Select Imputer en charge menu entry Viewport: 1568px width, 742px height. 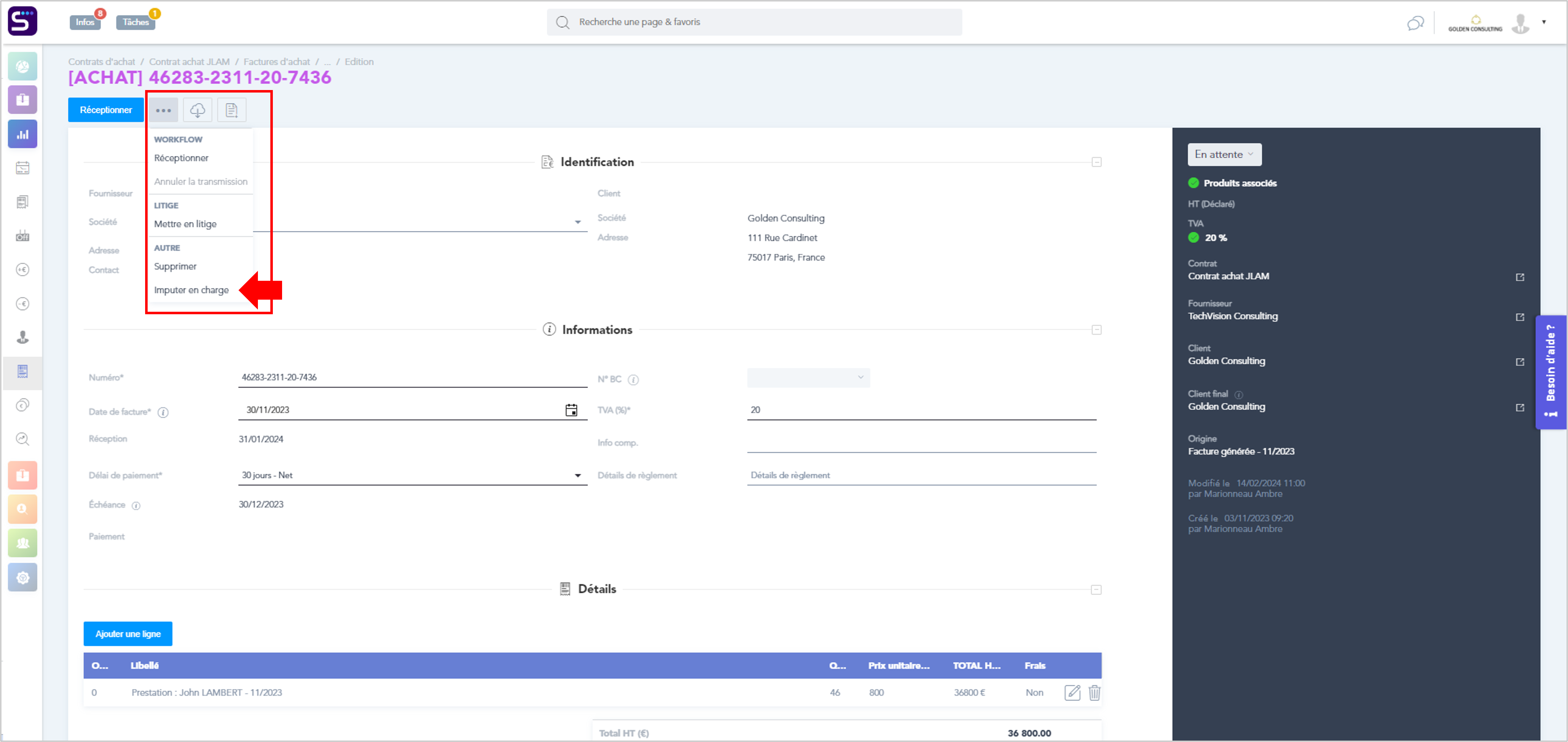(x=191, y=290)
